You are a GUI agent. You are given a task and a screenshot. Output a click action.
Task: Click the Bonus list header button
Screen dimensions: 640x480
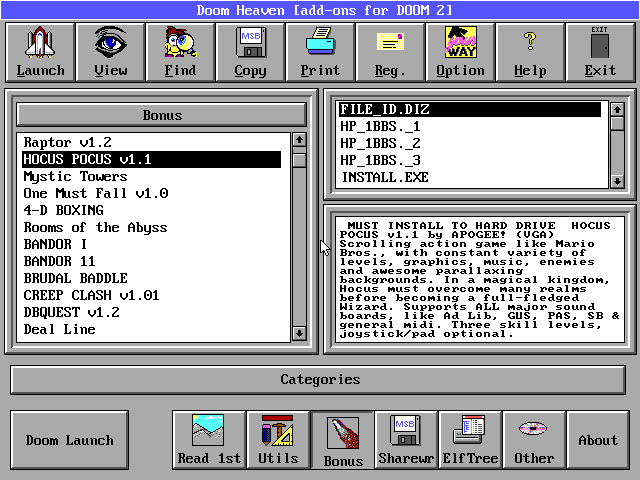point(162,115)
